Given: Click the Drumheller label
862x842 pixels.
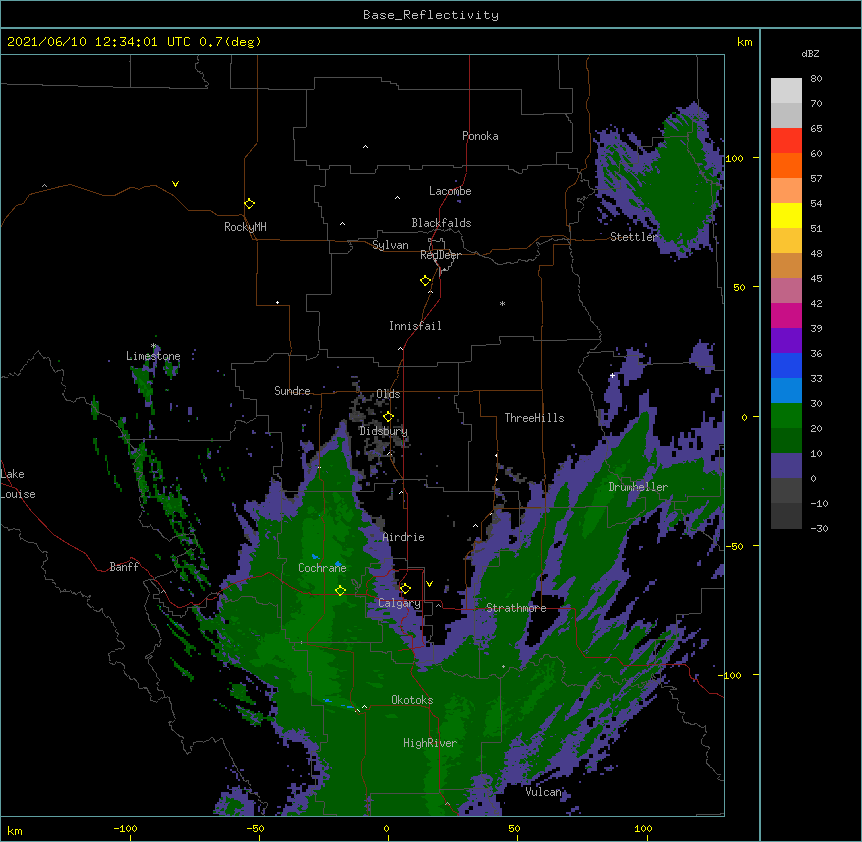Looking at the screenshot, I should pos(638,487).
